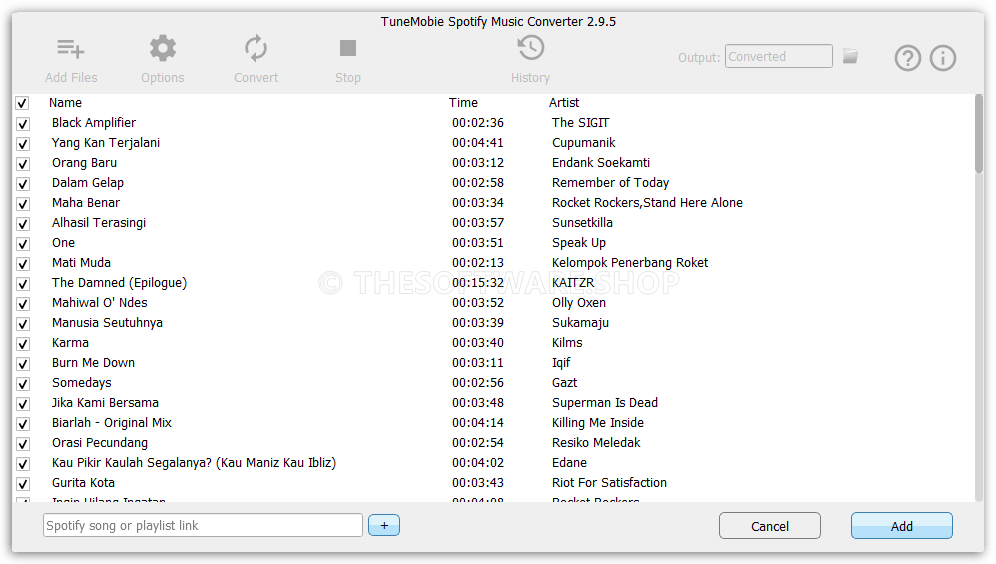
Task: Click artist Cupumanik
Action: tap(584, 142)
